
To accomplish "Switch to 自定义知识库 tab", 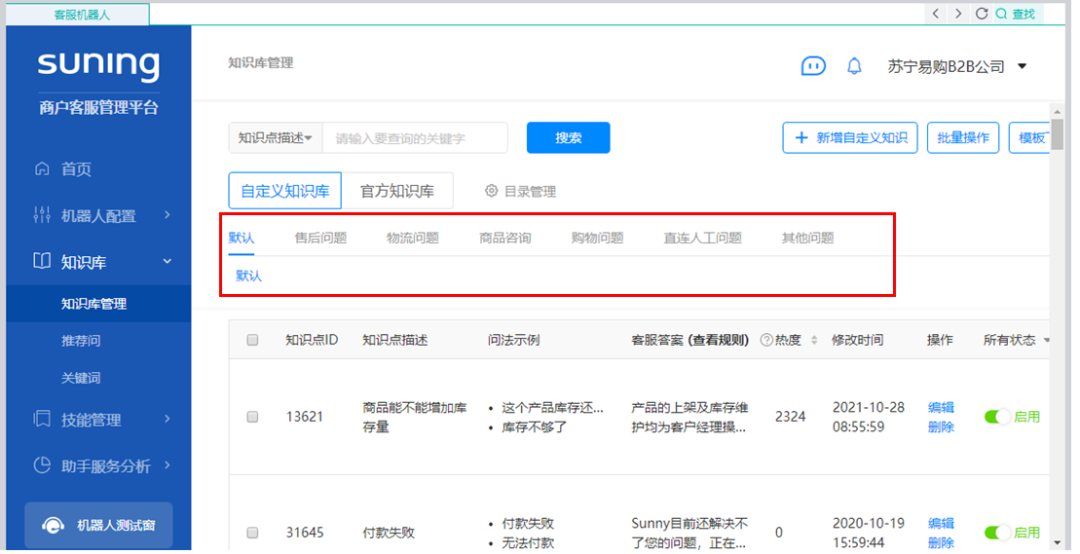I will pos(285,191).
